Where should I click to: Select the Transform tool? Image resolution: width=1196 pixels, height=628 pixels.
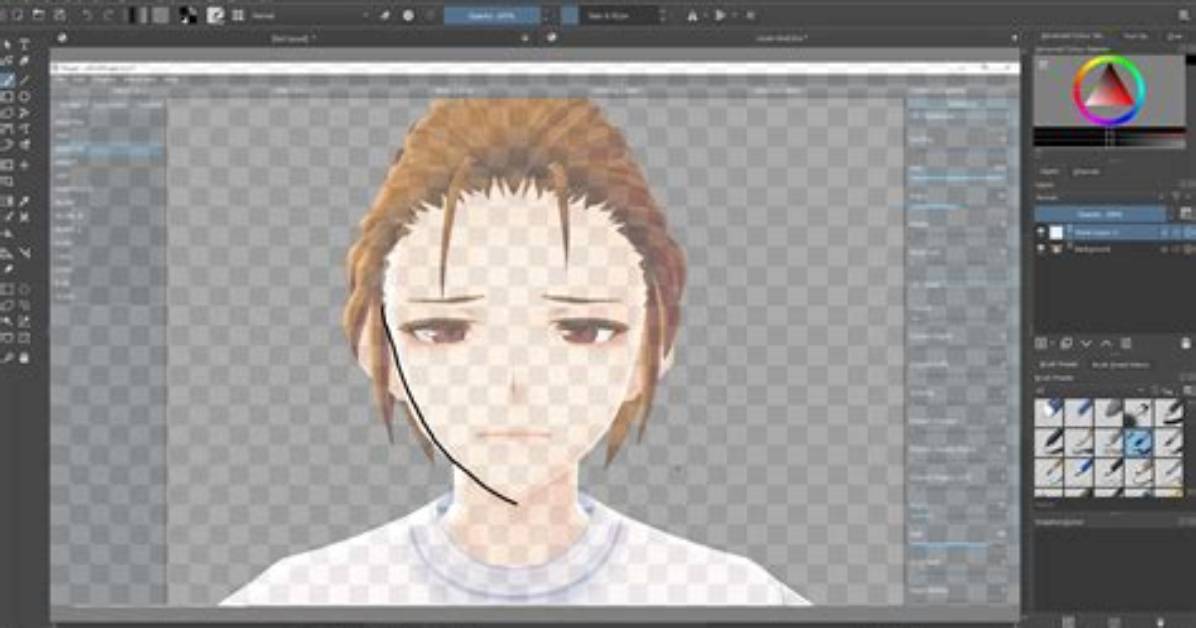coord(8,165)
